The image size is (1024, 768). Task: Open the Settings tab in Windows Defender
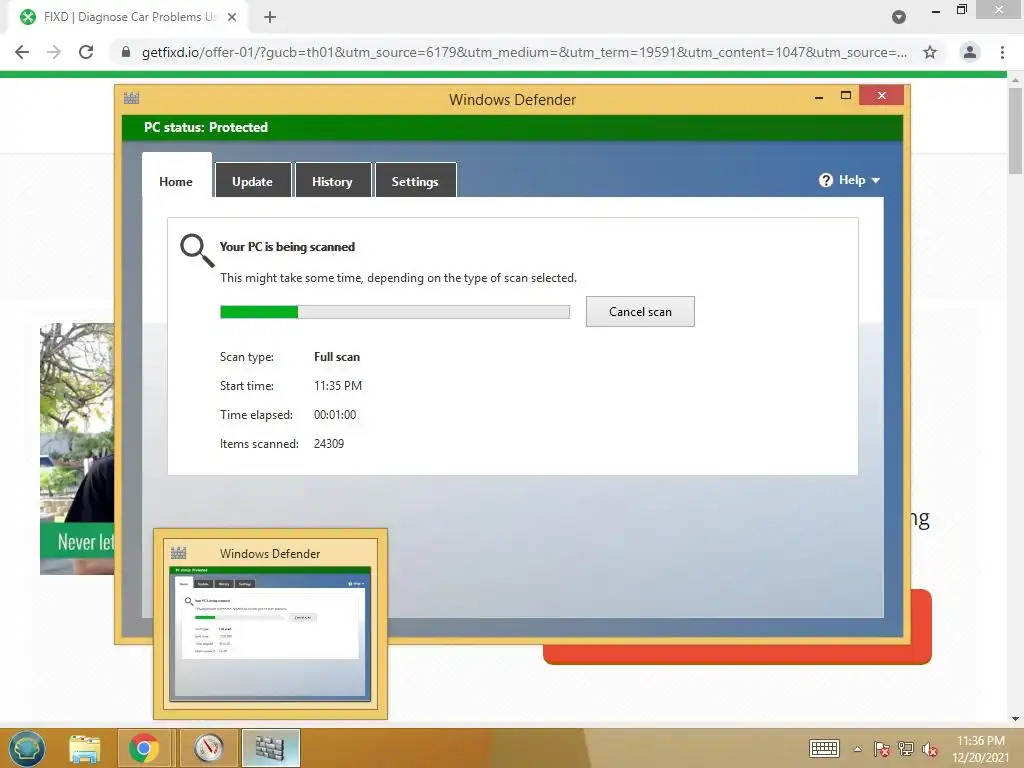click(415, 181)
